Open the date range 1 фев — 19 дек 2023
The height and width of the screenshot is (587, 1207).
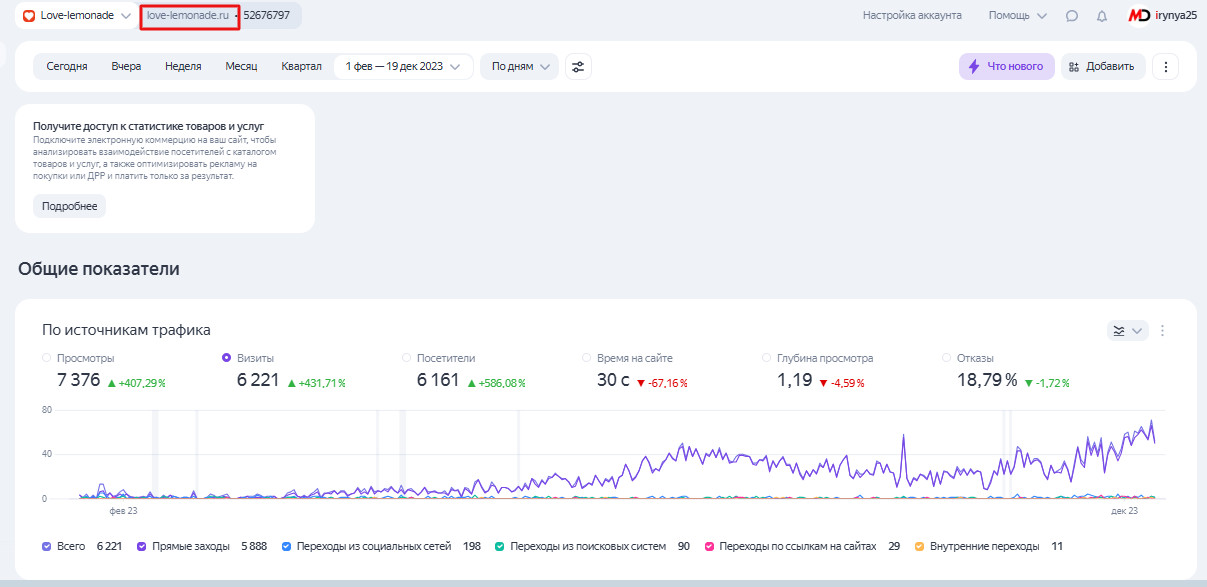coord(403,67)
